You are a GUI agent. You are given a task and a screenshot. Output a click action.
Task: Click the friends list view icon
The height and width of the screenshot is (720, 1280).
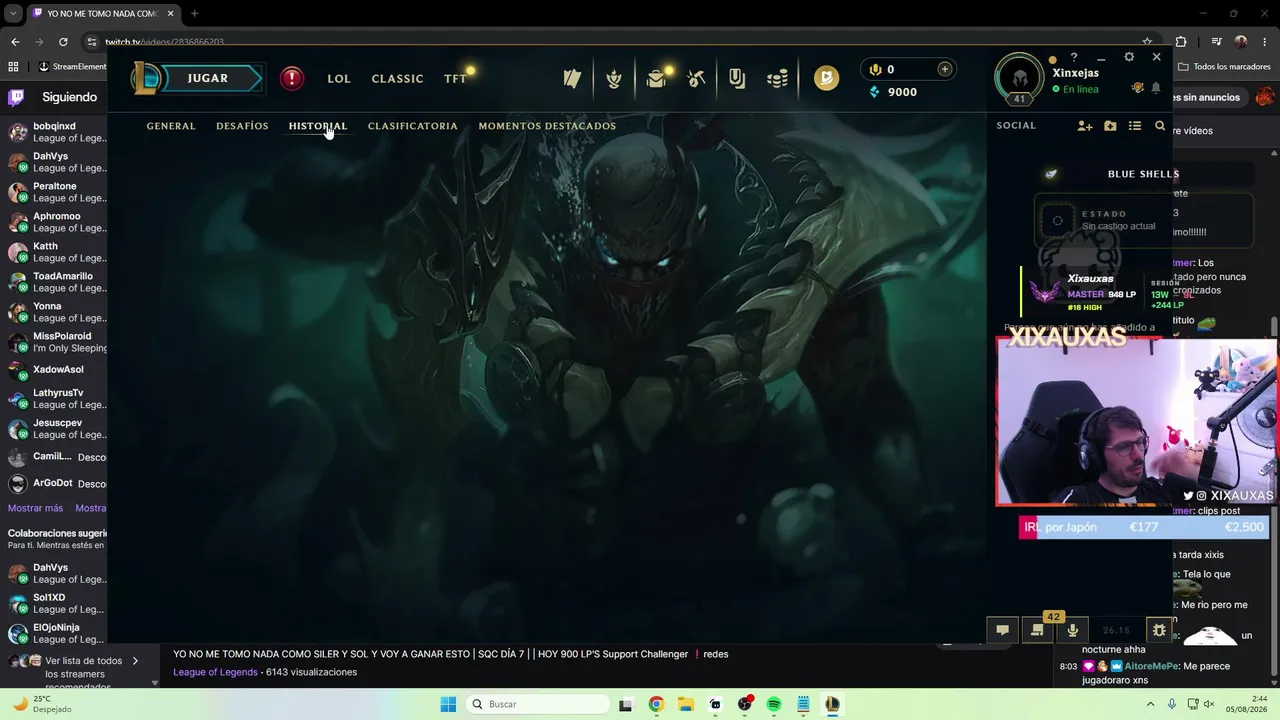pos(1135,126)
